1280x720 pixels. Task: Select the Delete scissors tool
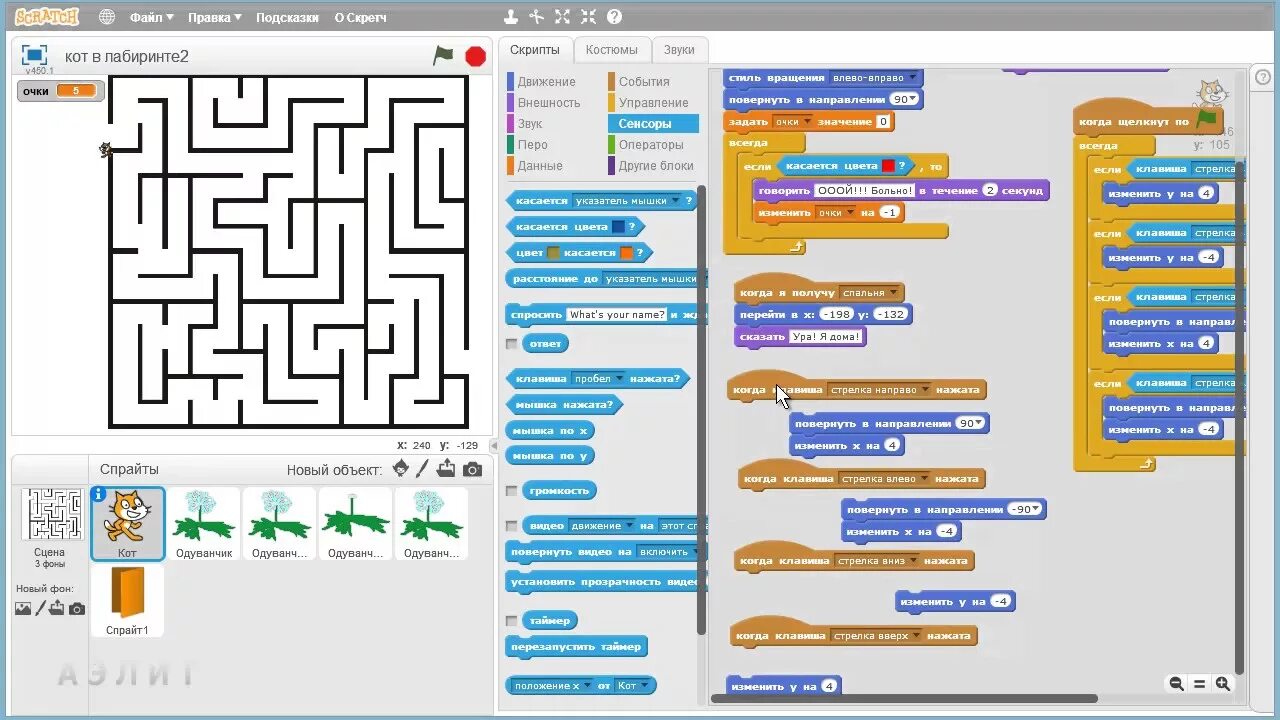(537, 17)
